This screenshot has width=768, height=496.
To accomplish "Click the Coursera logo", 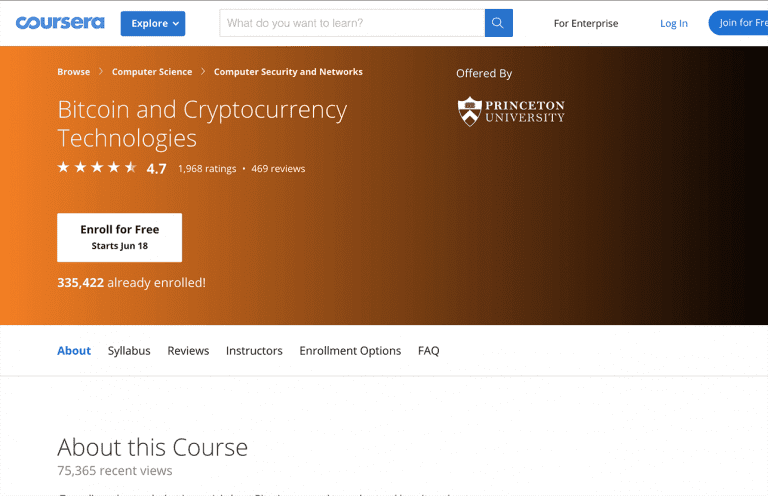I will pyautogui.click(x=60, y=23).
